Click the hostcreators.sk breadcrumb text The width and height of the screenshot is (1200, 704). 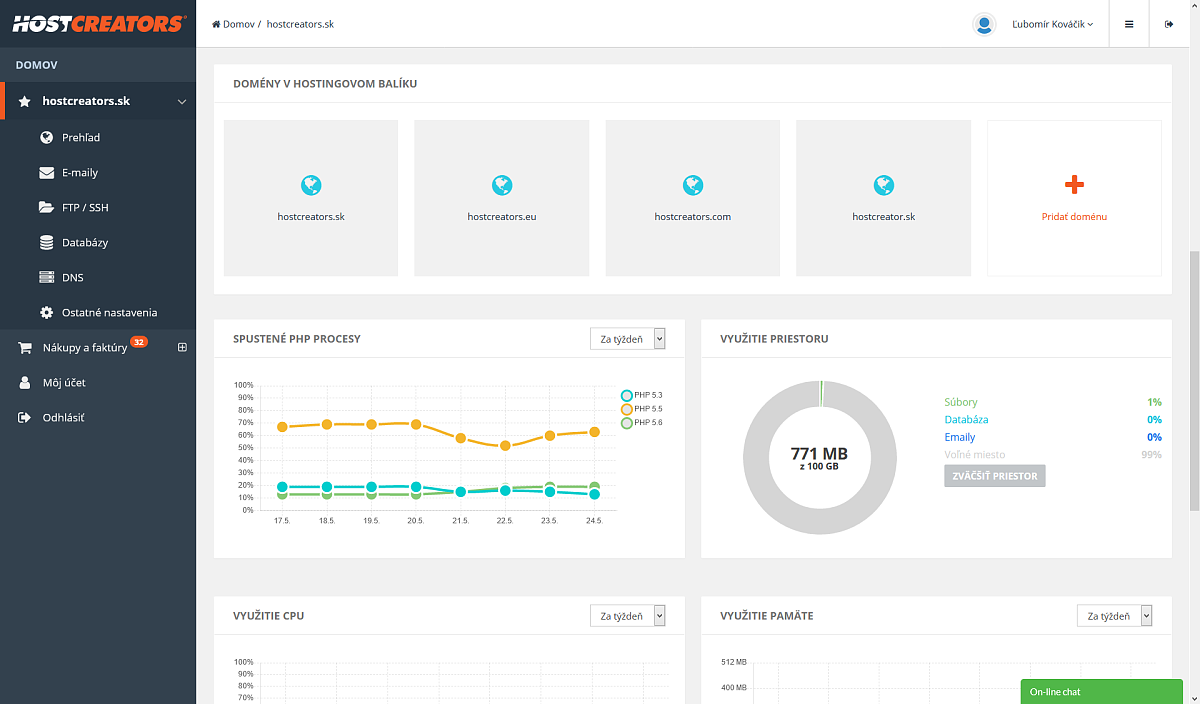coord(300,24)
